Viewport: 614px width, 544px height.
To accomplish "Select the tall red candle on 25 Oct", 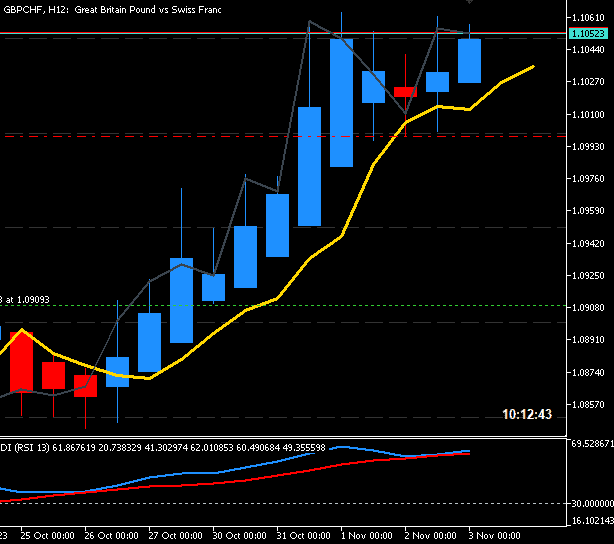I will pos(22,361).
